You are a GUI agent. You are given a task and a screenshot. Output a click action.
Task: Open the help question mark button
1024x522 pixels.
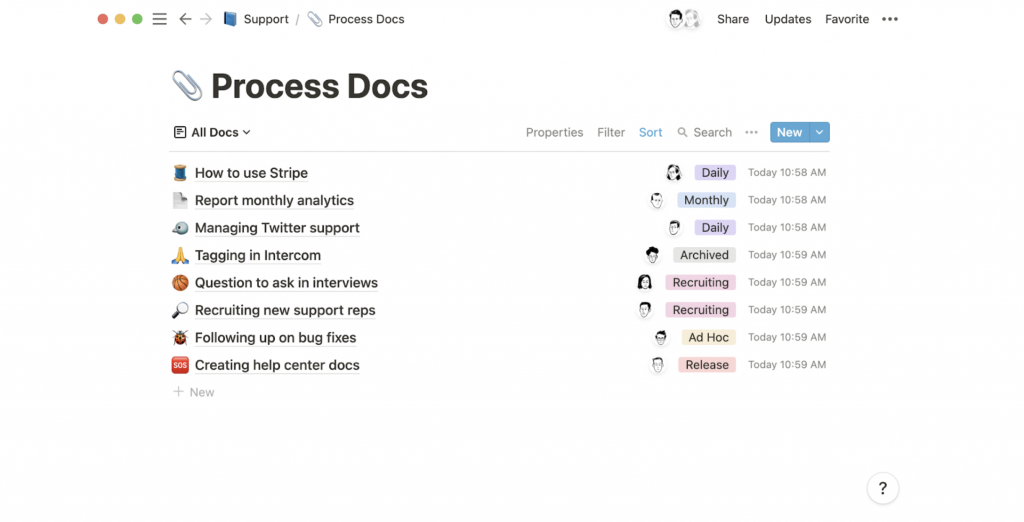883,488
